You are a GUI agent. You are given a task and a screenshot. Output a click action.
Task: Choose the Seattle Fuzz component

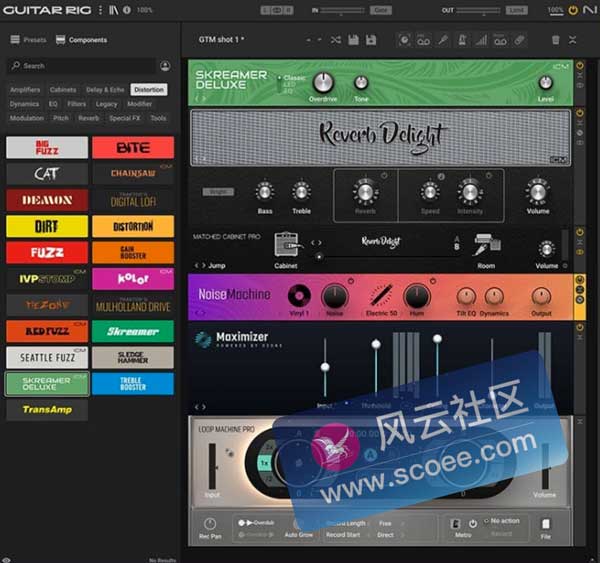pos(47,357)
